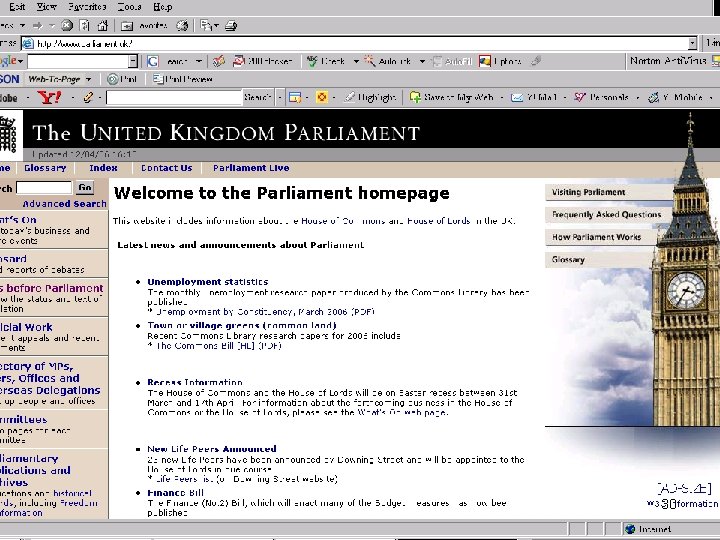Click the Yahoo toolbar Search button
This screenshot has width=720, height=540.
pyautogui.click(x=258, y=97)
